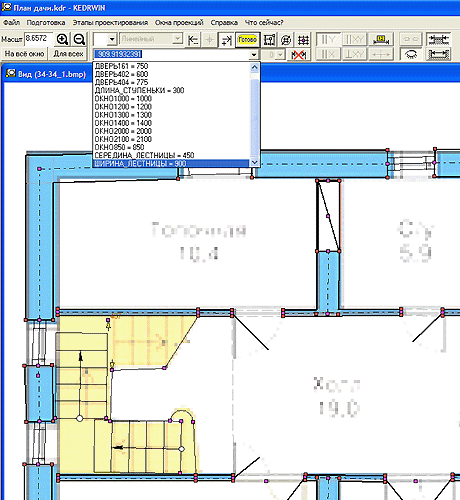Toggle the yellow Готово button
460x500 pixels.
[x=247, y=40]
